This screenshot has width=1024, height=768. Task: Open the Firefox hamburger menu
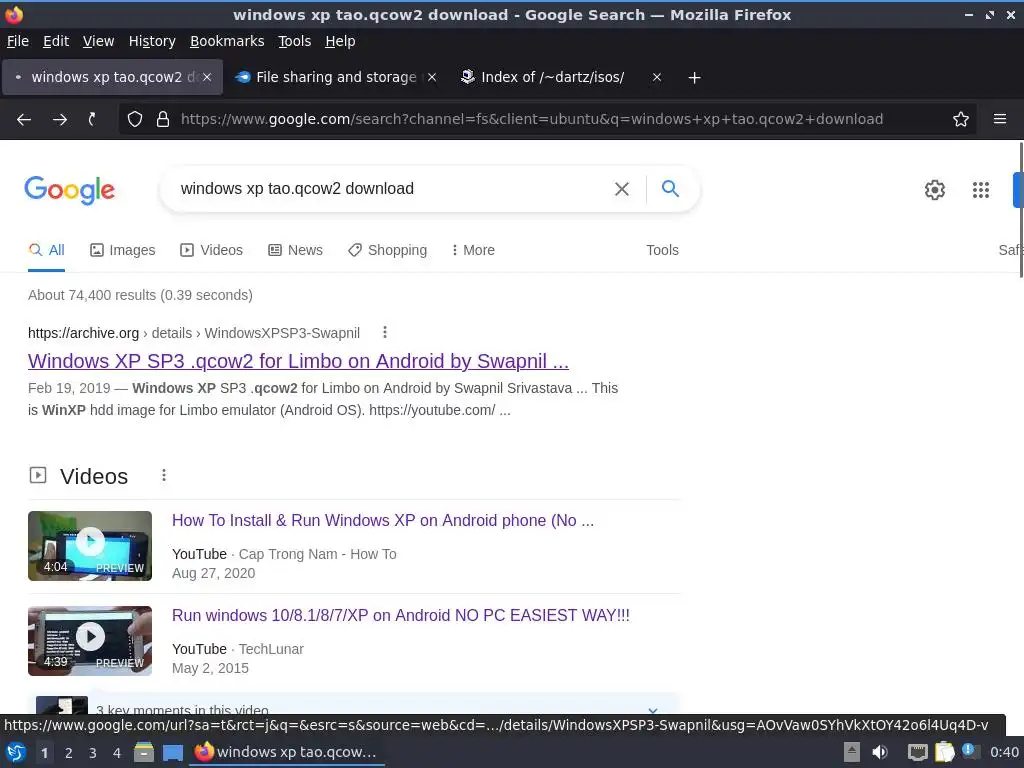point(1000,119)
